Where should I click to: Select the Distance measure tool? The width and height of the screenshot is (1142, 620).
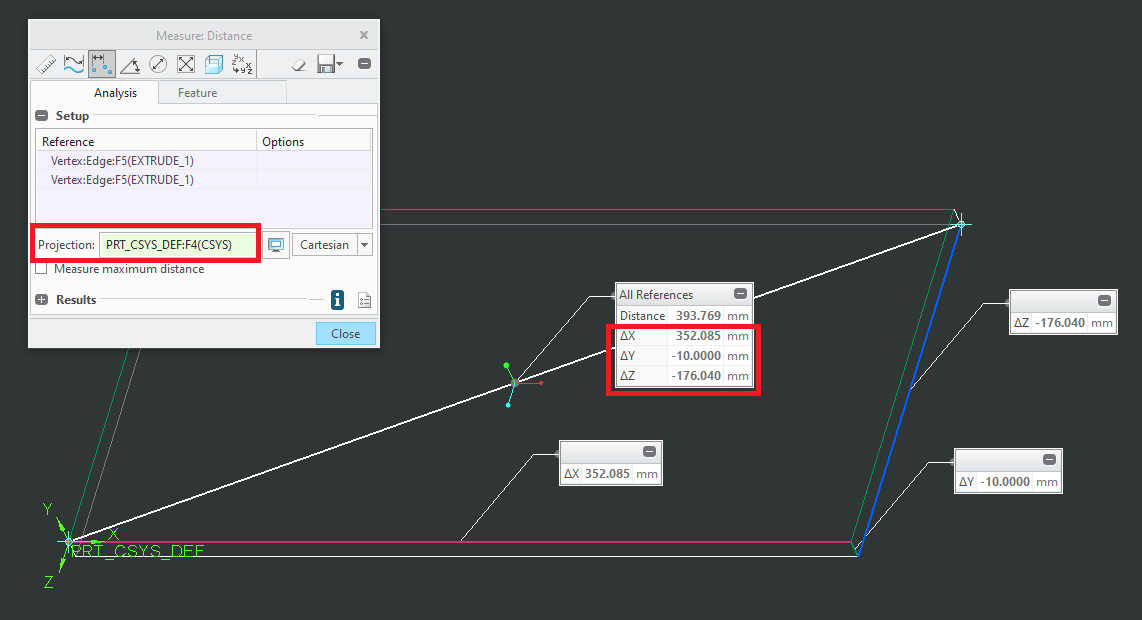[x=102, y=63]
